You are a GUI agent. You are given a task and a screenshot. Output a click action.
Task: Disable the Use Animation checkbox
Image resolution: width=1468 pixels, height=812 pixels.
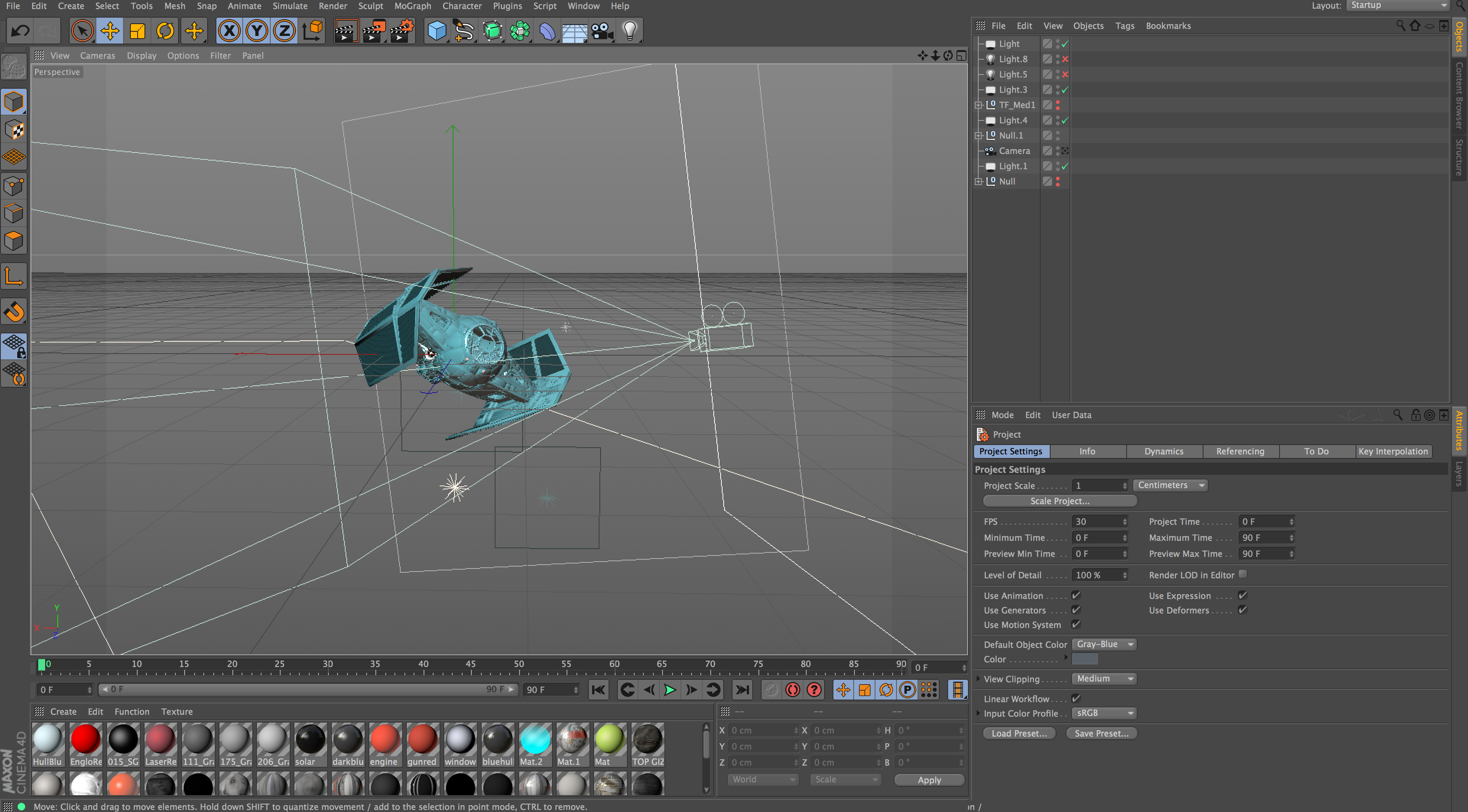1076,595
